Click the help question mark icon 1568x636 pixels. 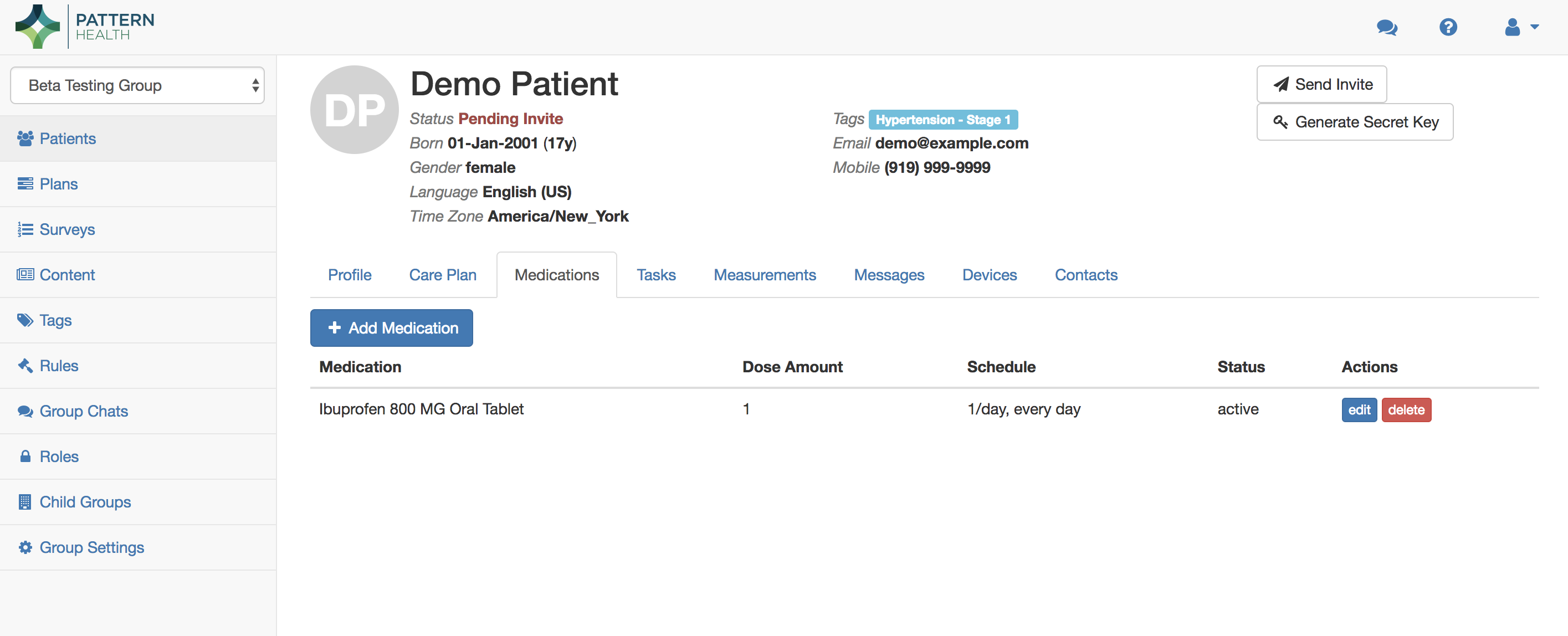(x=1448, y=27)
